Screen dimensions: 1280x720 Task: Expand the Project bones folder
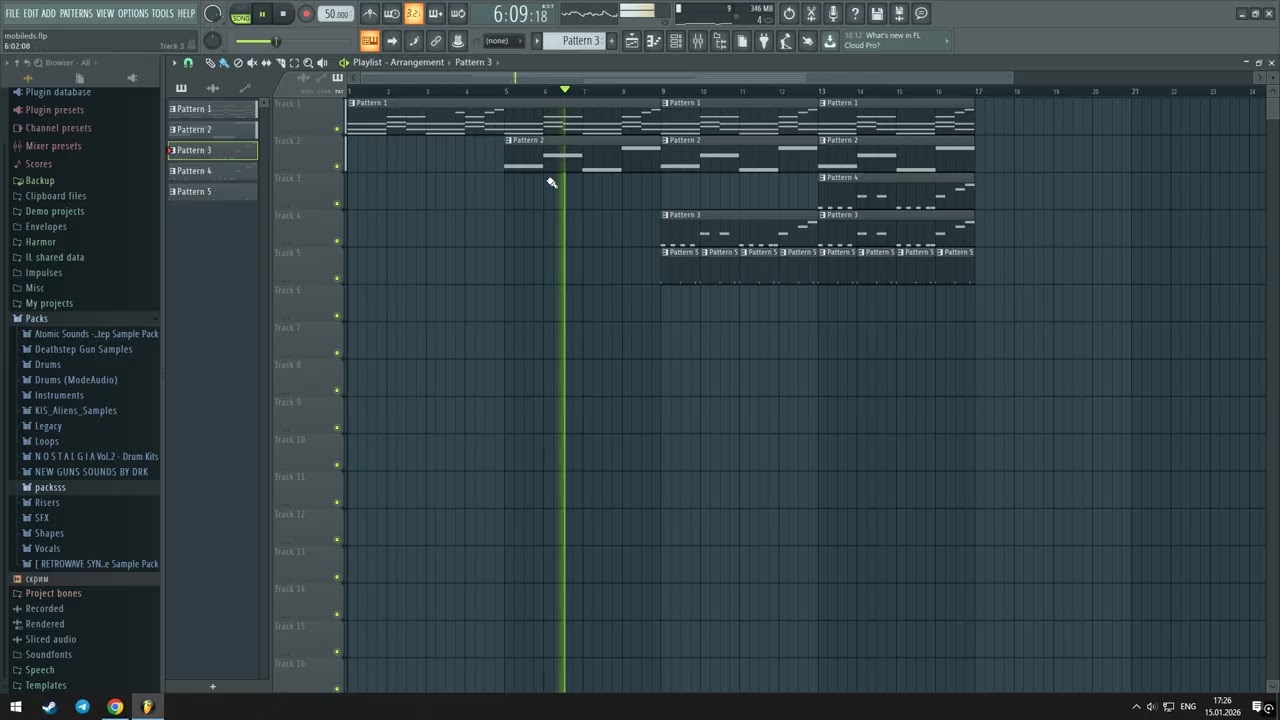pos(53,593)
